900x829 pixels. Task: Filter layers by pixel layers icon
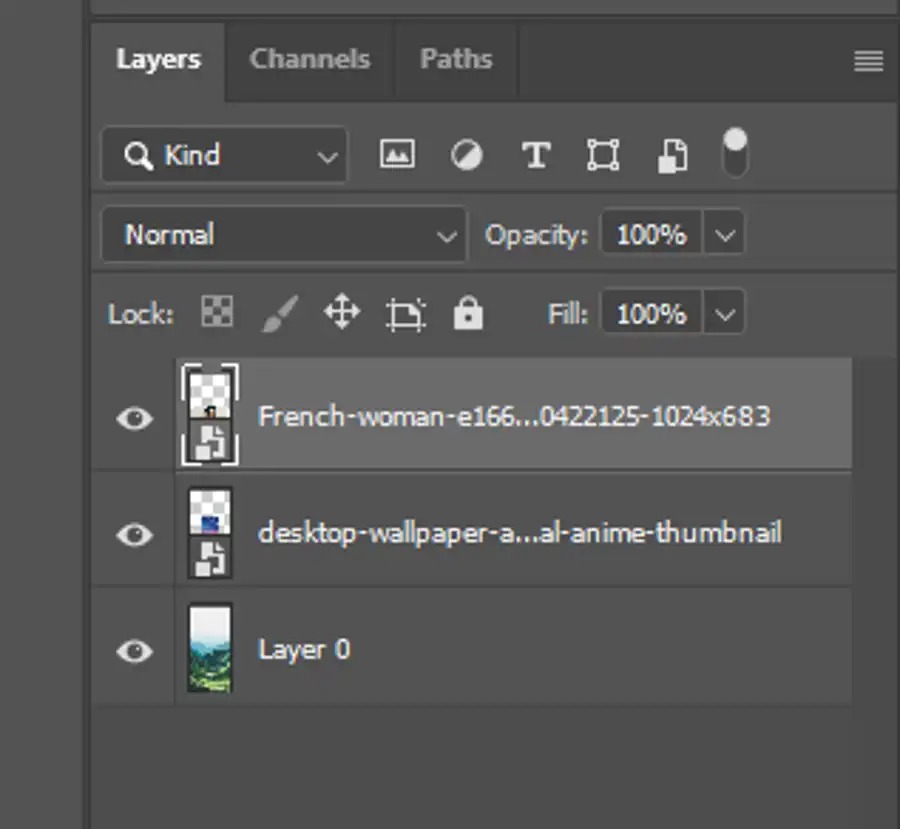point(397,154)
